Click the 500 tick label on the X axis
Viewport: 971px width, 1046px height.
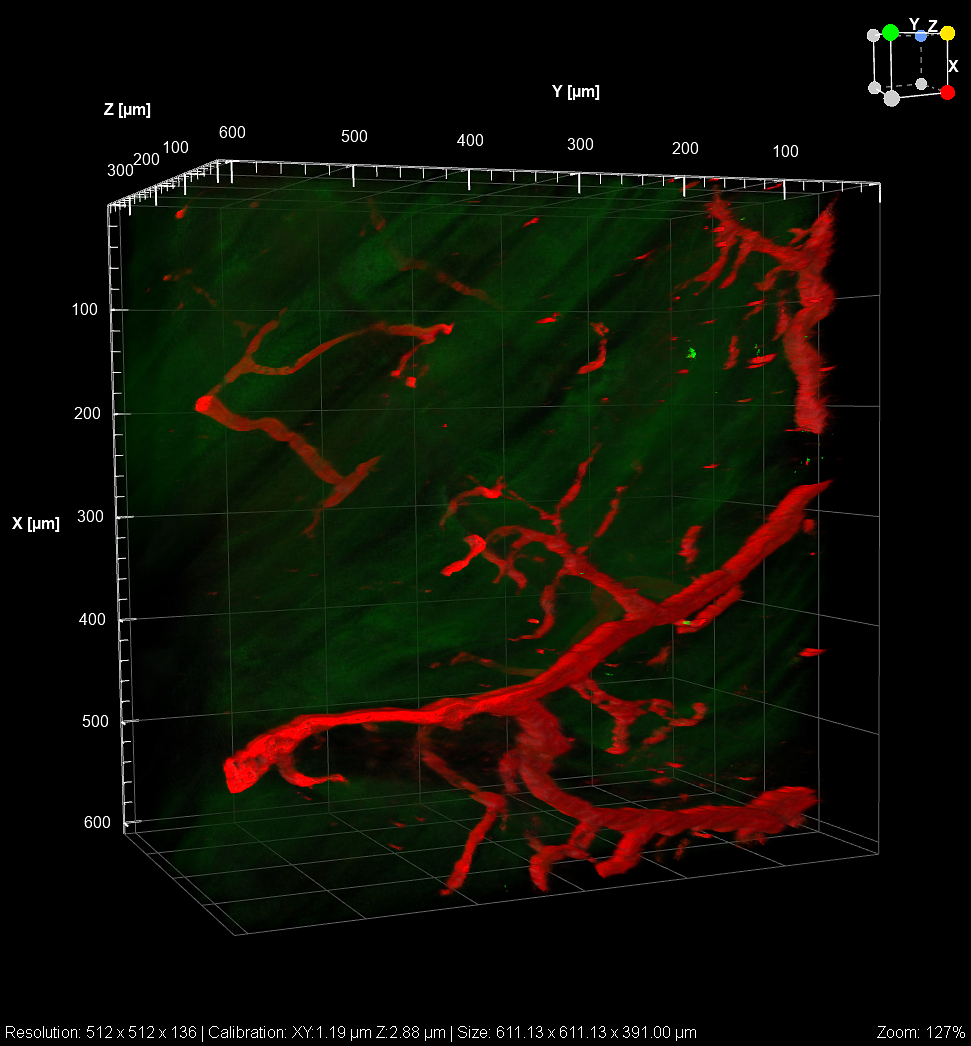97,722
